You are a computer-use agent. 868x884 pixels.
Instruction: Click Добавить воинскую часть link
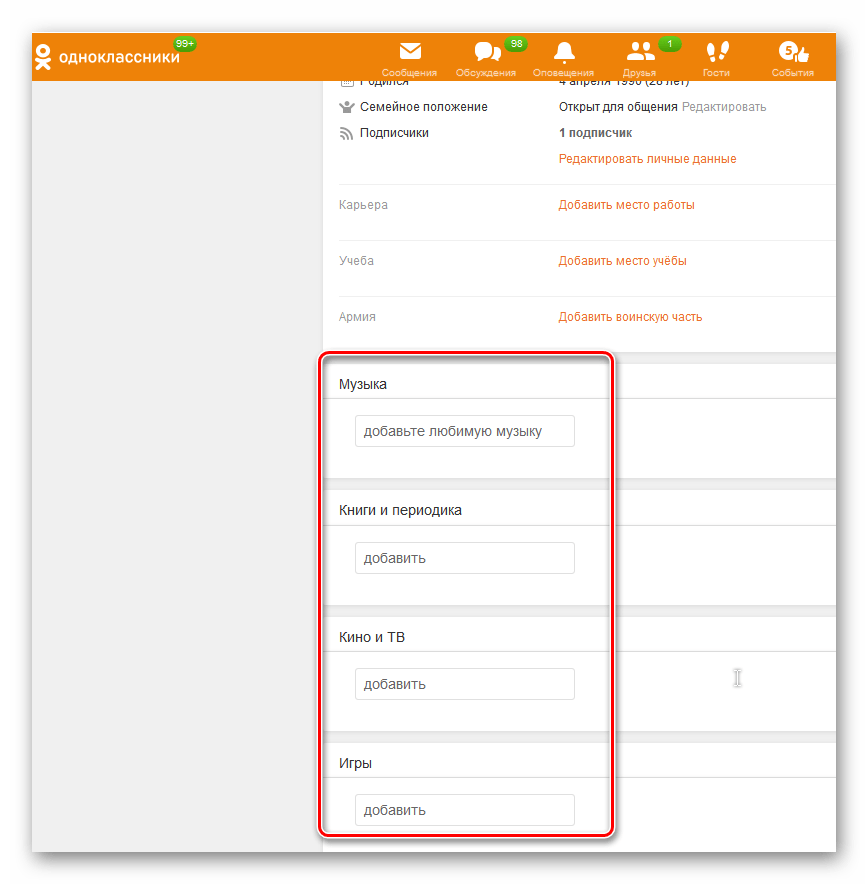630,317
